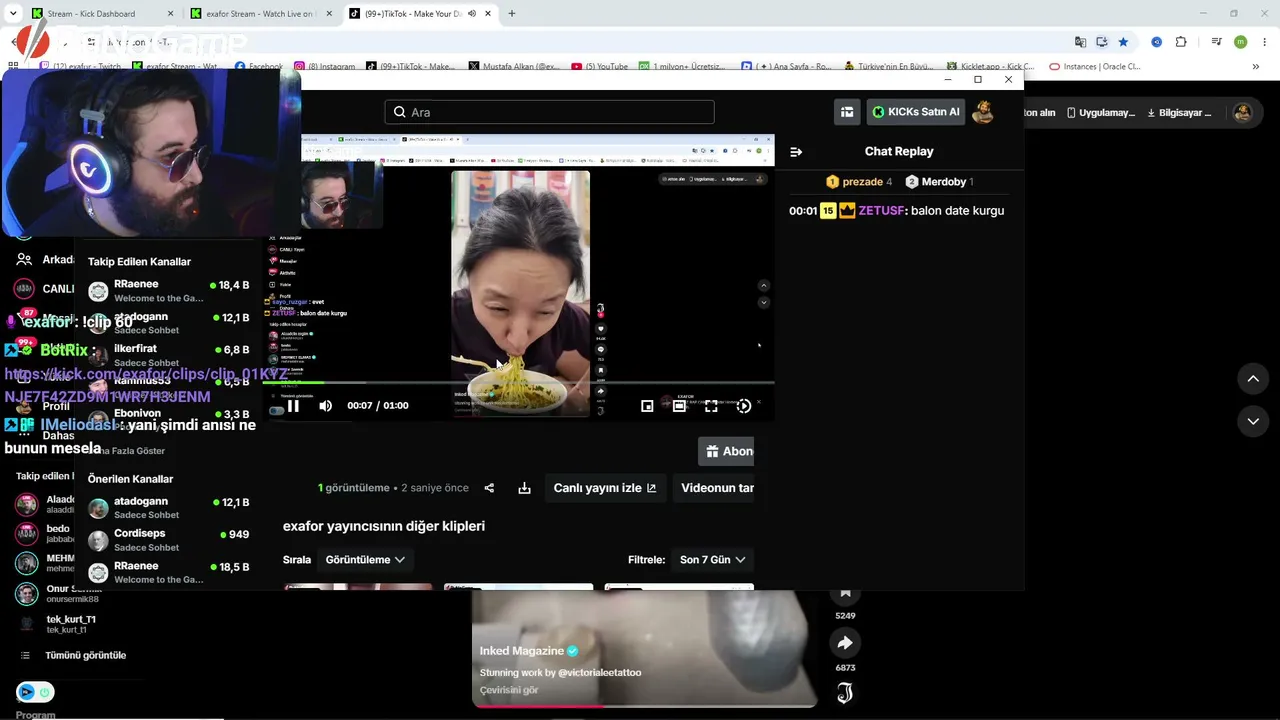Switch the clip player to theater mode

679,406
